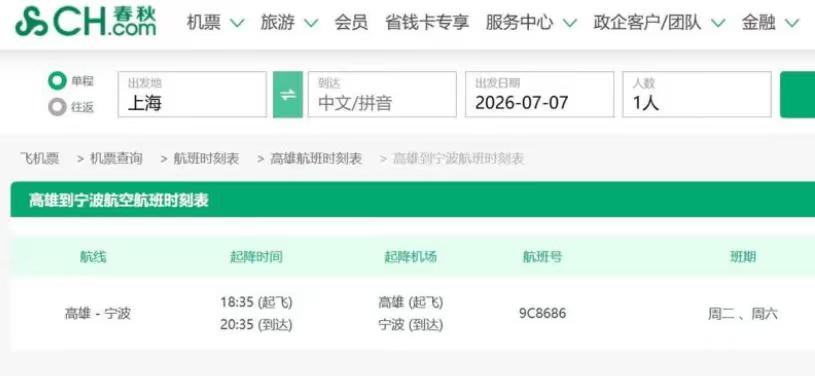Click the 到达 destination input field

coord(382,95)
